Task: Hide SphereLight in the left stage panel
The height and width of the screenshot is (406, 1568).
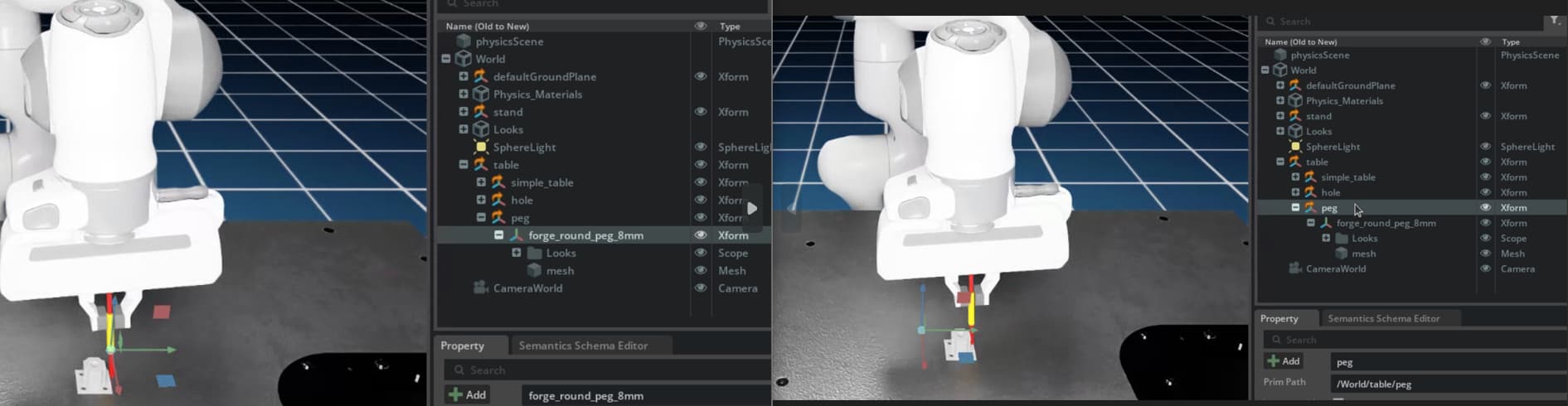Action: (701, 147)
